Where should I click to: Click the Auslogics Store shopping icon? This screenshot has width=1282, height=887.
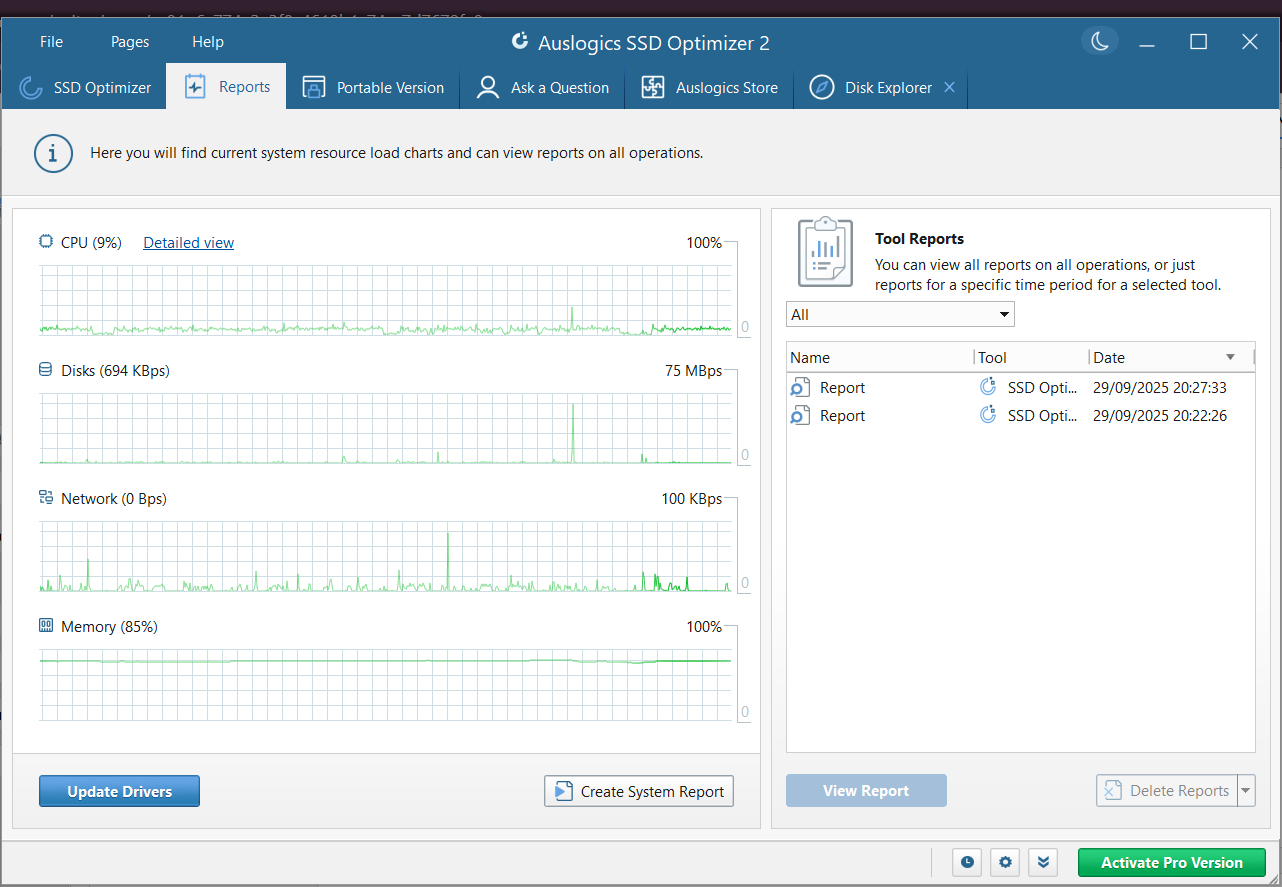coord(652,87)
